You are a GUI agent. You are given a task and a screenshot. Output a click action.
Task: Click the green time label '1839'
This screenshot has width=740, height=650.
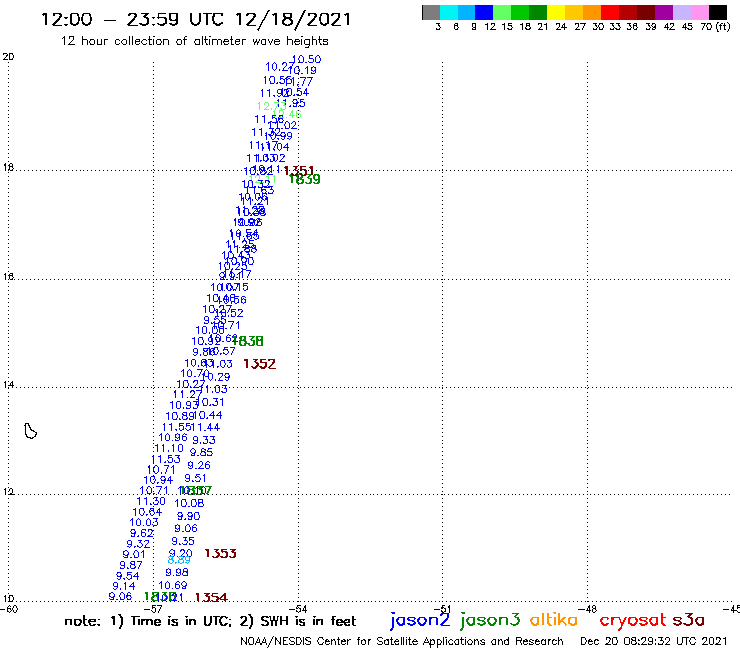tap(305, 179)
